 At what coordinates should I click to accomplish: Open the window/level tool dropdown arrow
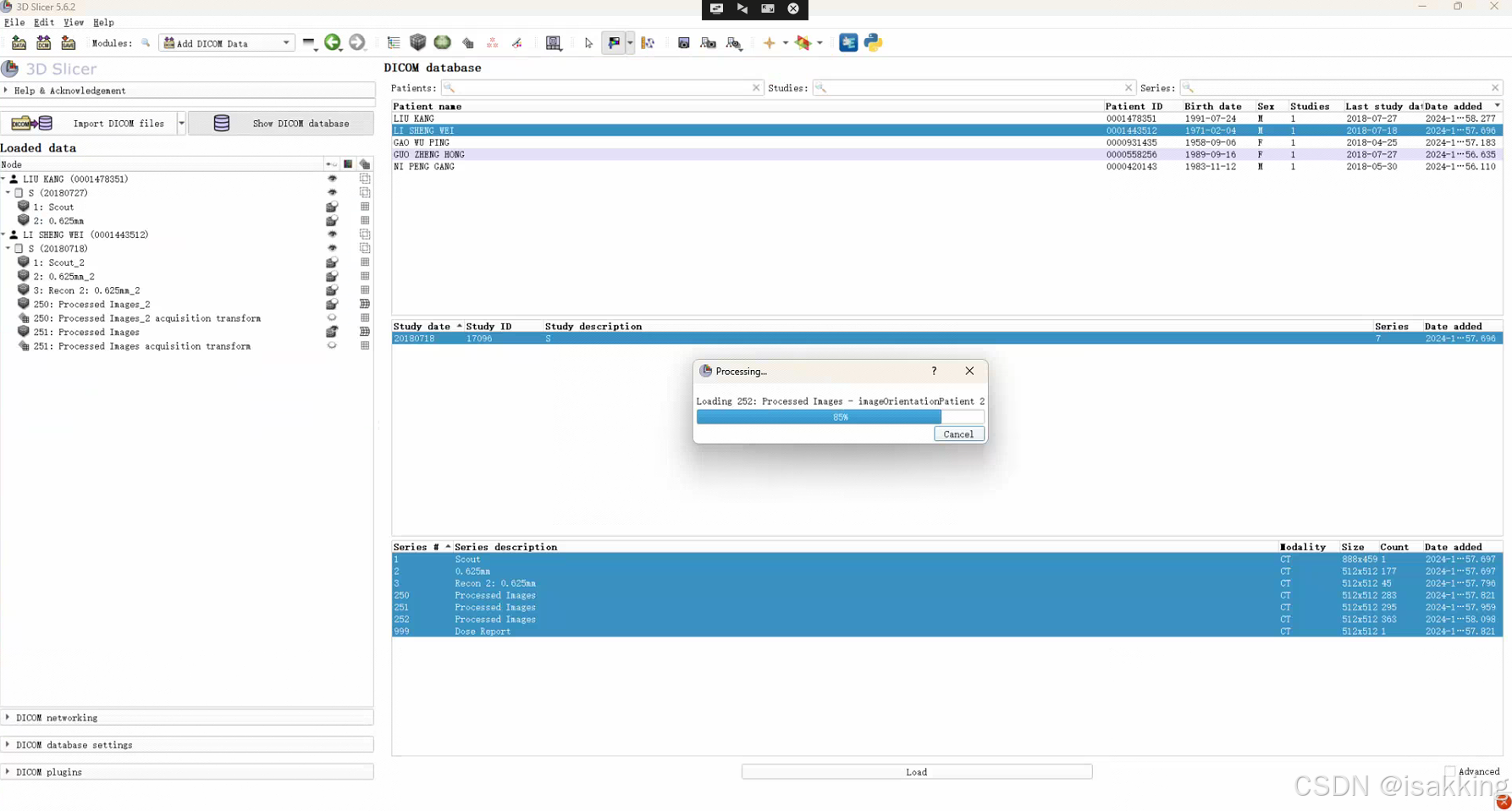(630, 43)
